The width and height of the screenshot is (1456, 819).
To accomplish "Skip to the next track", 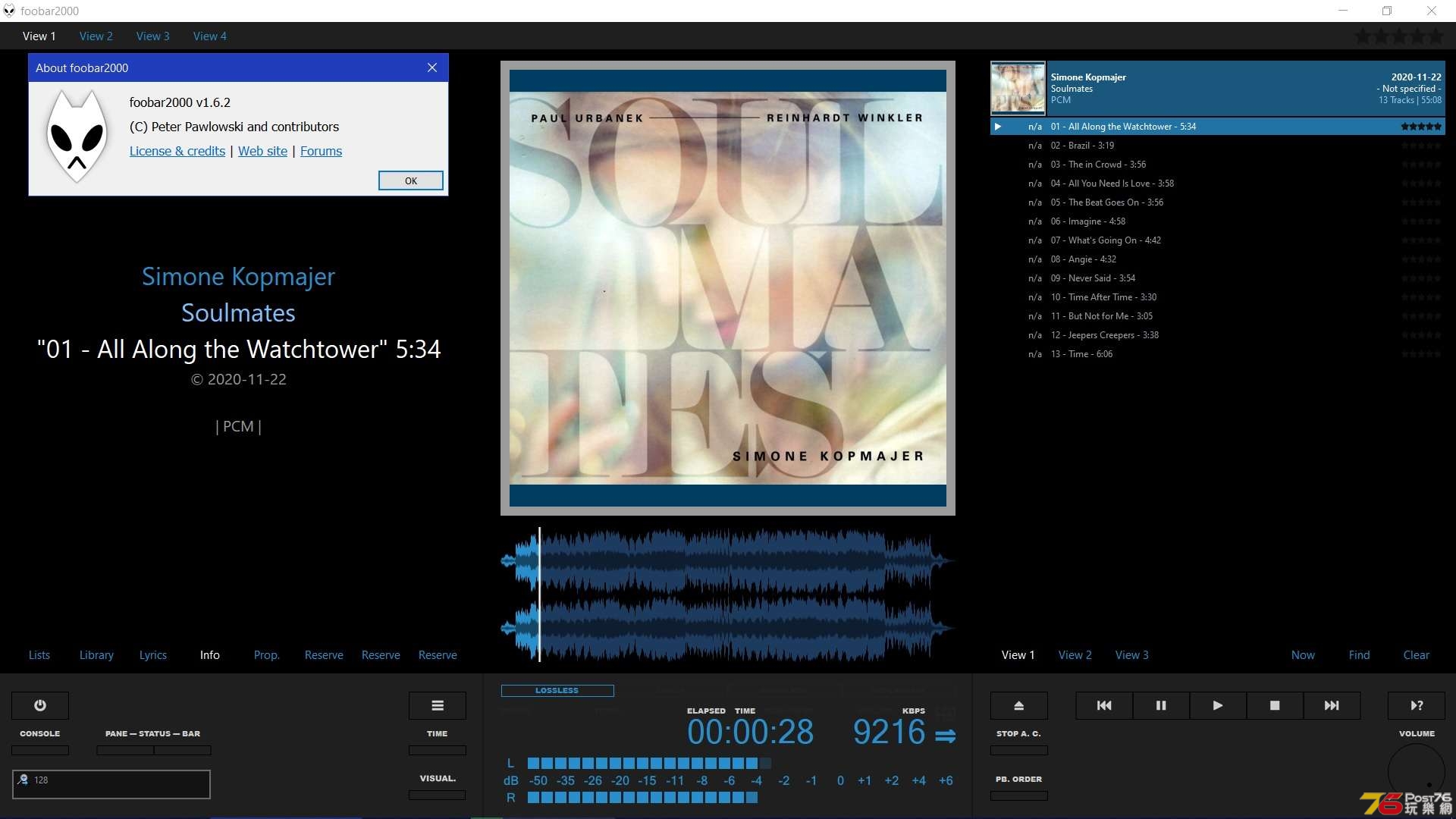I will coord(1332,705).
